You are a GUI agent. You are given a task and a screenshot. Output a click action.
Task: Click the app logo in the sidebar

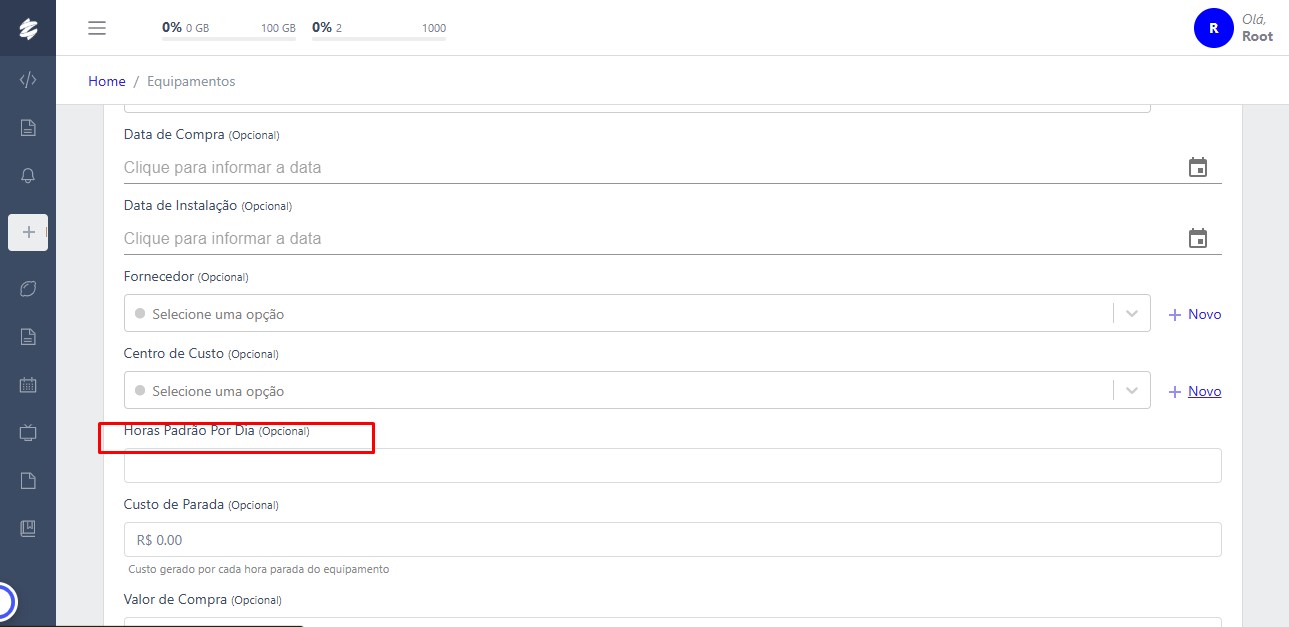point(28,29)
